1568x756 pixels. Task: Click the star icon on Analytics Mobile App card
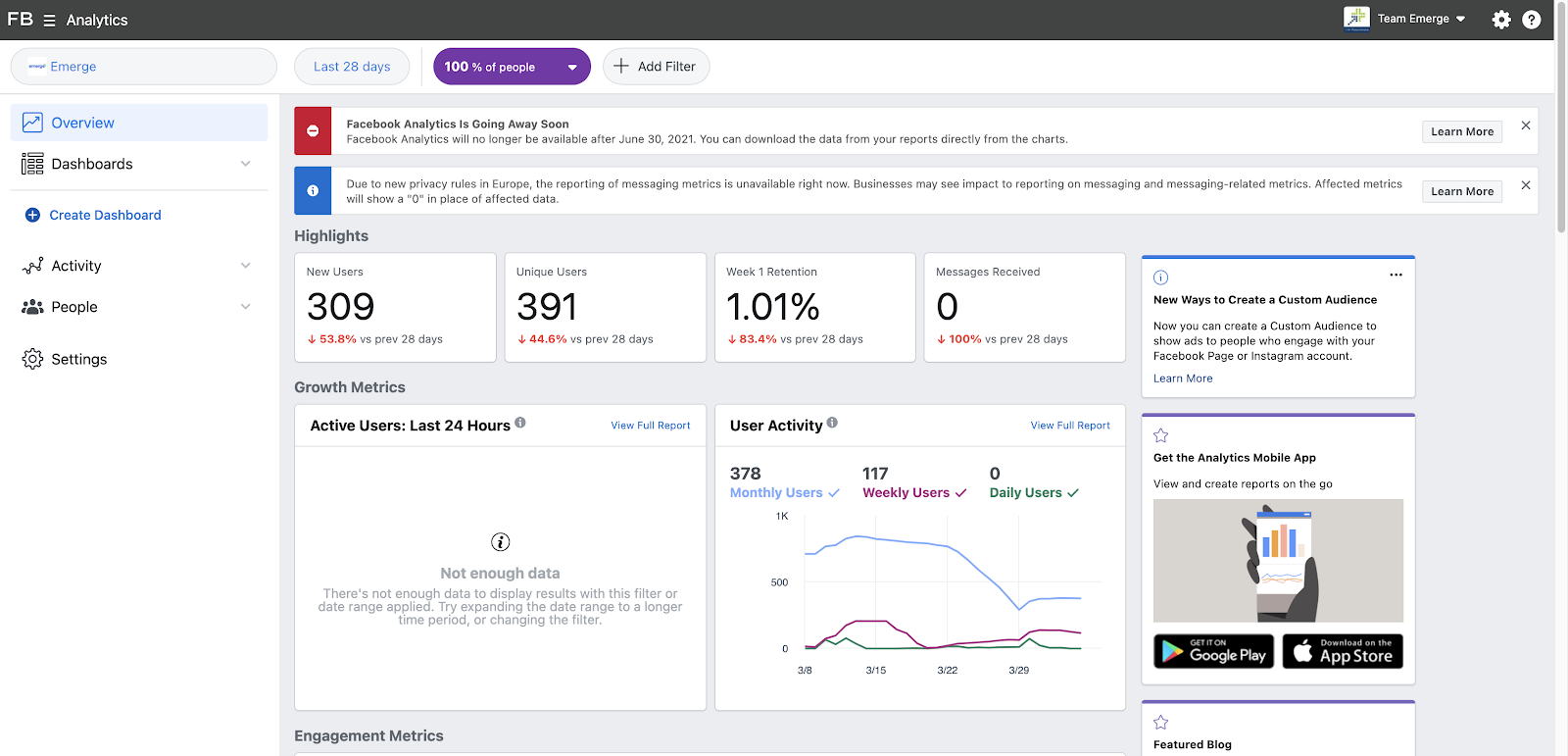pyautogui.click(x=1161, y=435)
